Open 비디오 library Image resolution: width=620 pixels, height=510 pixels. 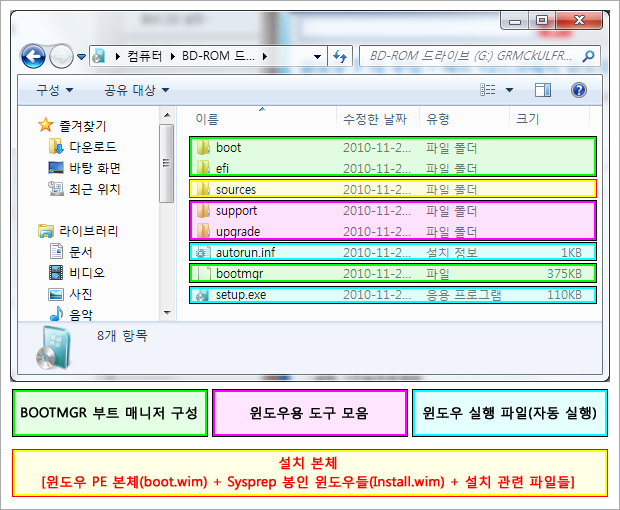pyautogui.click(x=87, y=273)
